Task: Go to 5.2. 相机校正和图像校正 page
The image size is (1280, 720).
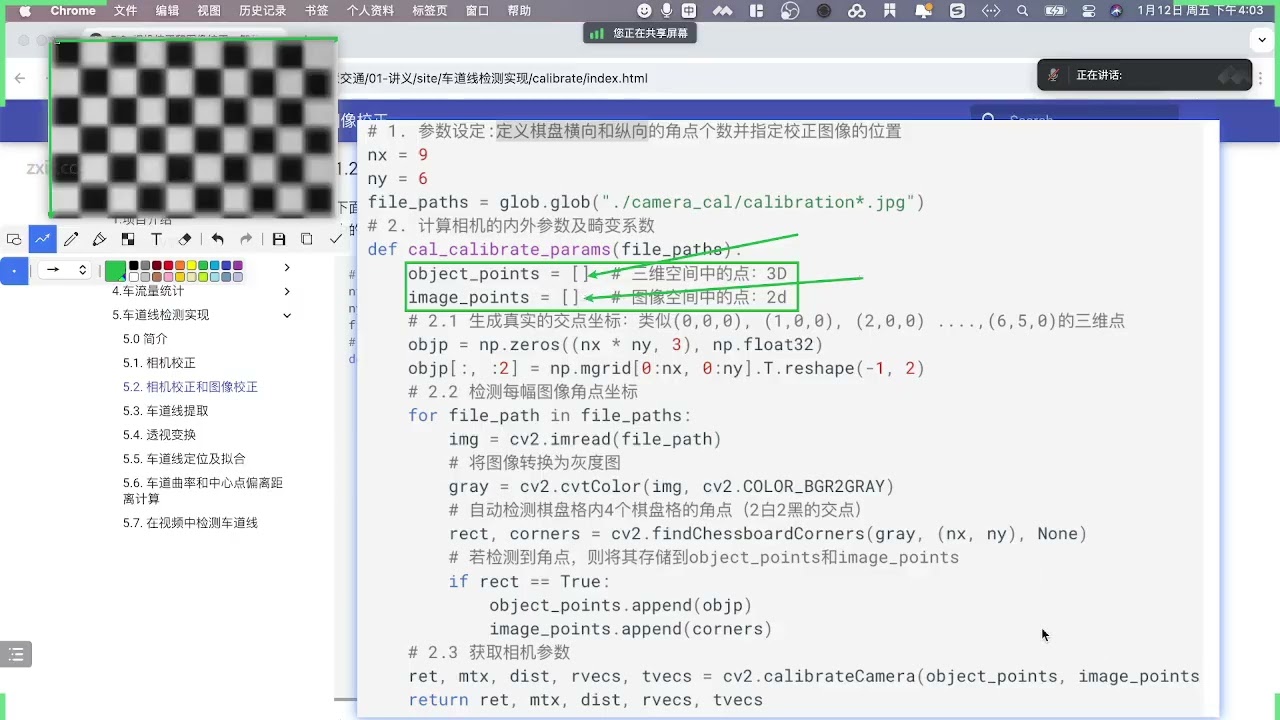Action: (190, 387)
